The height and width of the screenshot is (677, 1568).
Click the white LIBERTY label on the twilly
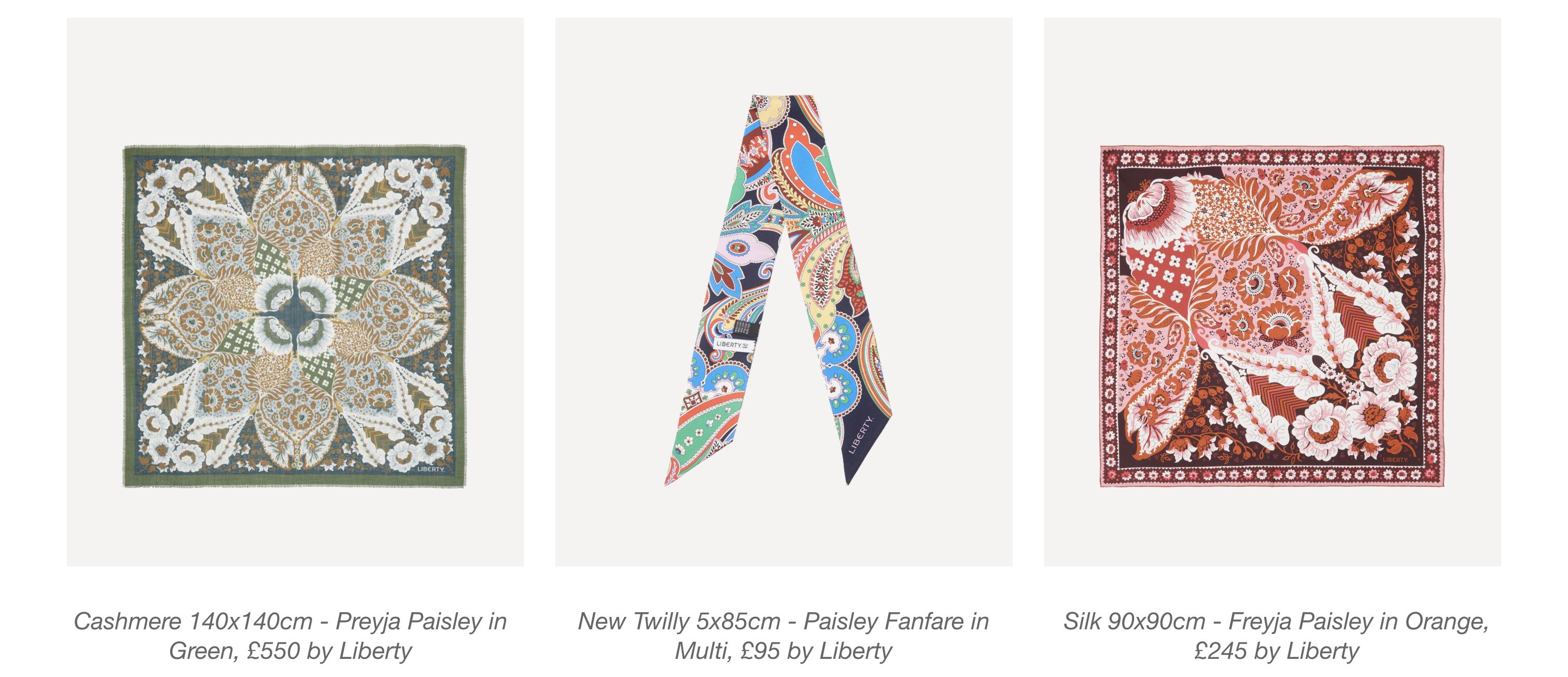point(735,344)
